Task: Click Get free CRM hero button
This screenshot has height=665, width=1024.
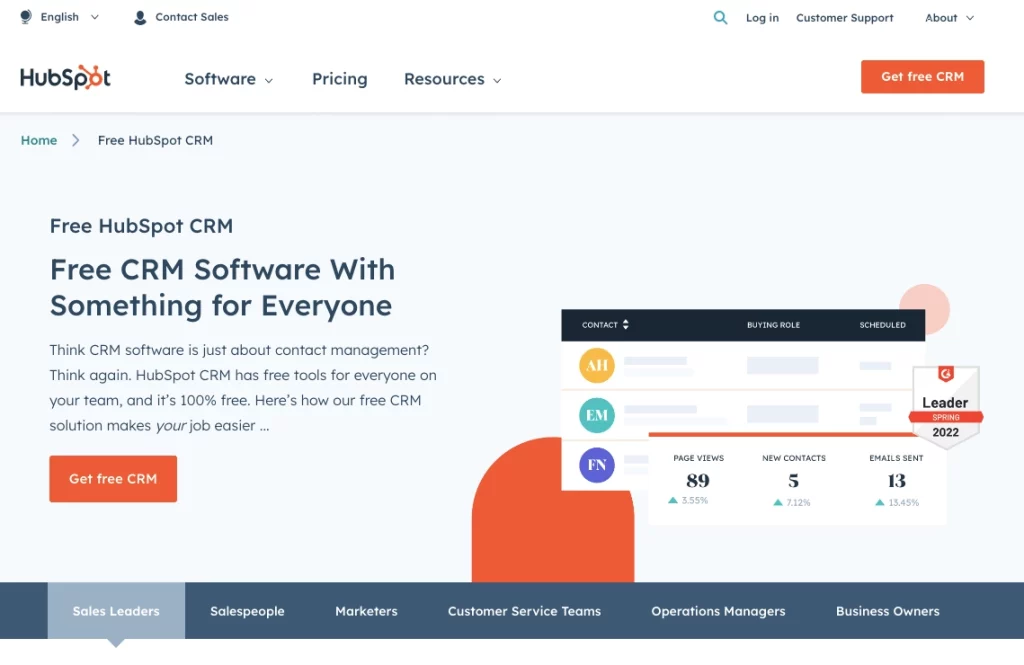Action: pyautogui.click(x=113, y=479)
